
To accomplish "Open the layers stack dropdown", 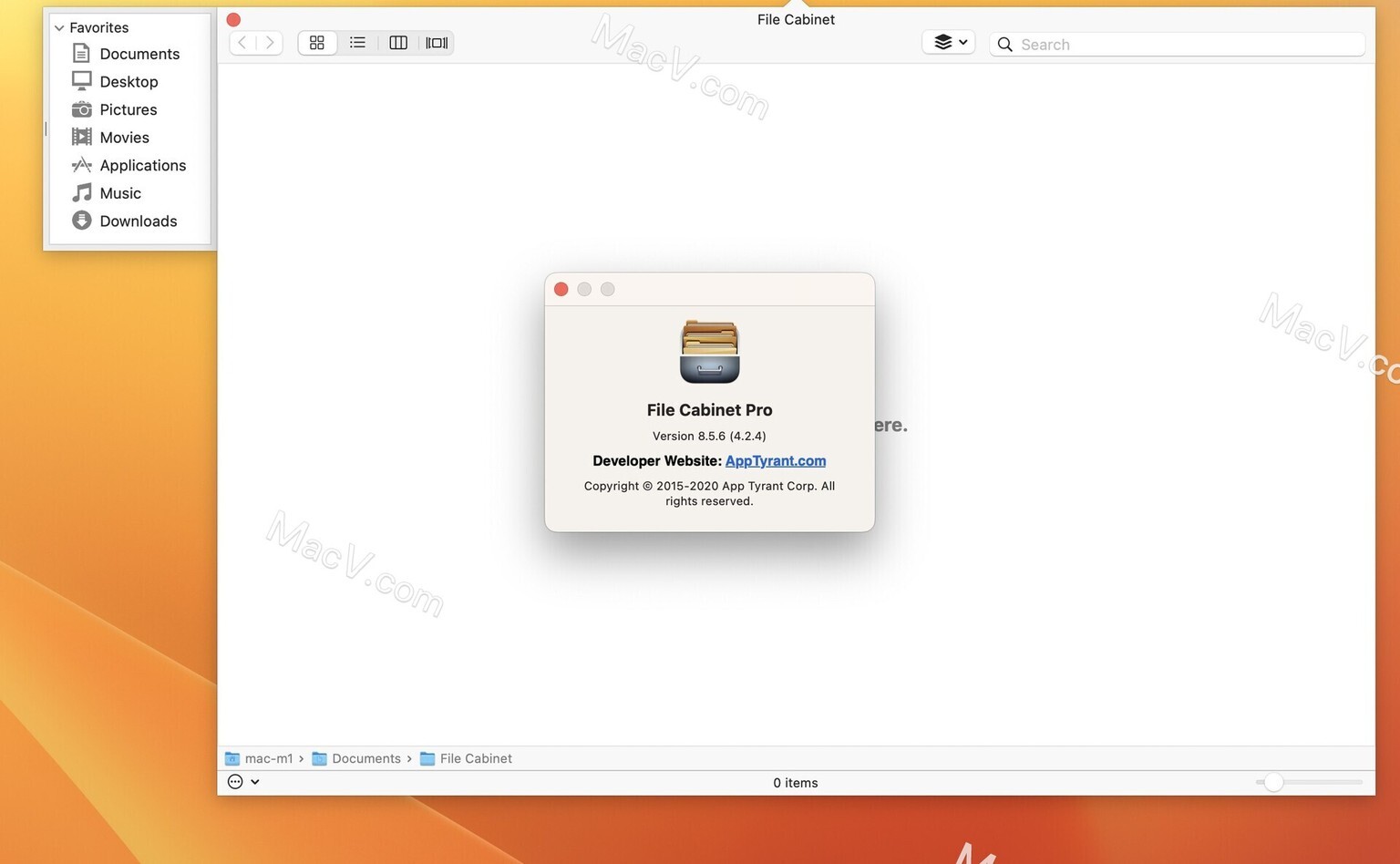I will click(x=949, y=42).
